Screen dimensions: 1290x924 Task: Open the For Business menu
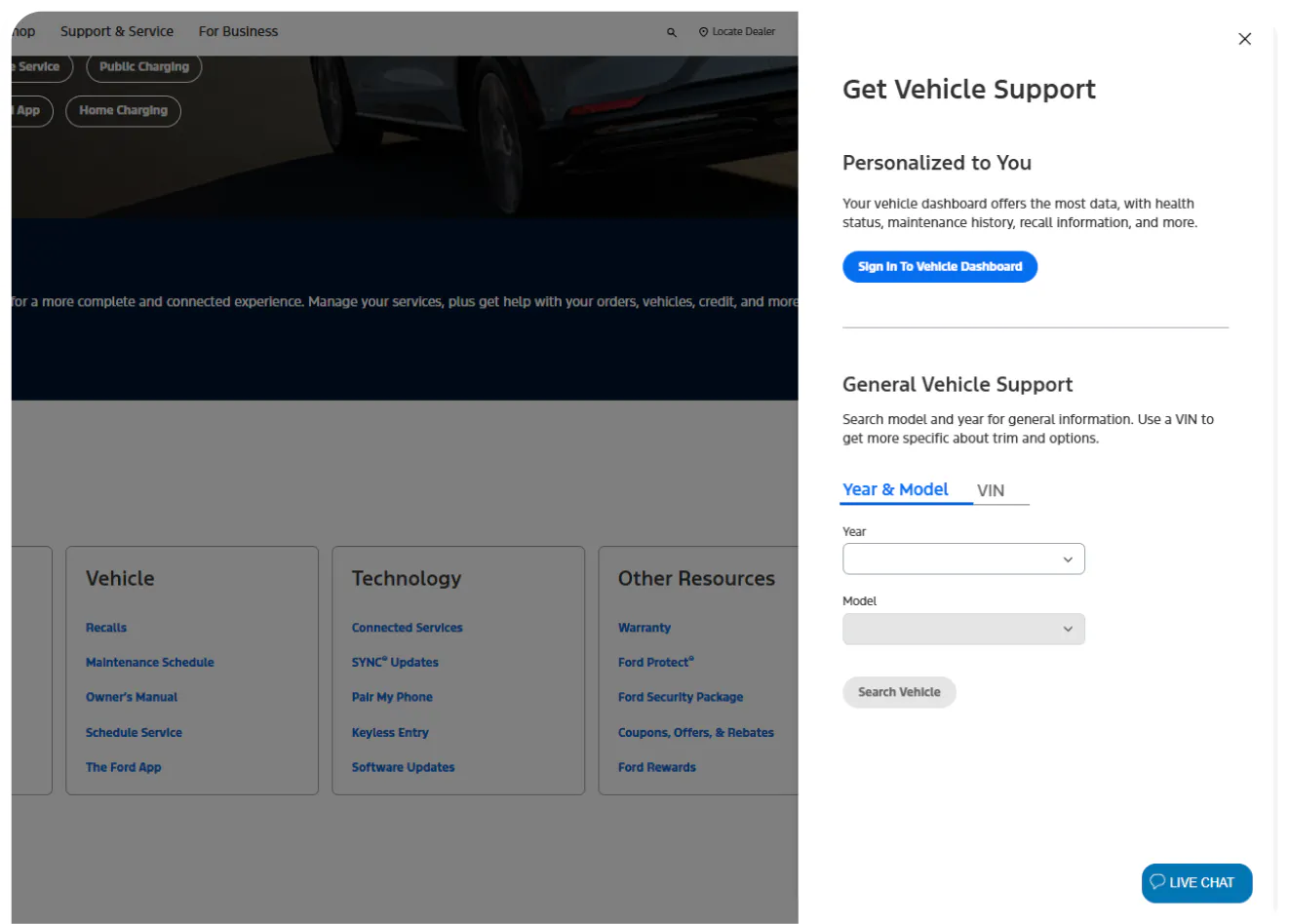pyautogui.click(x=238, y=31)
